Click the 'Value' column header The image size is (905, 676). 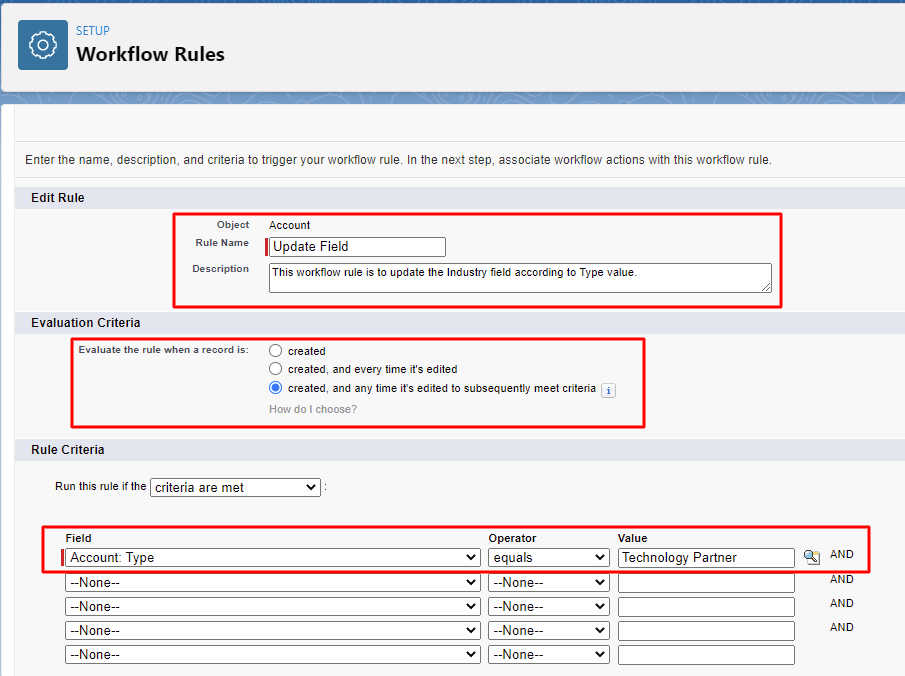pyautogui.click(x=633, y=538)
